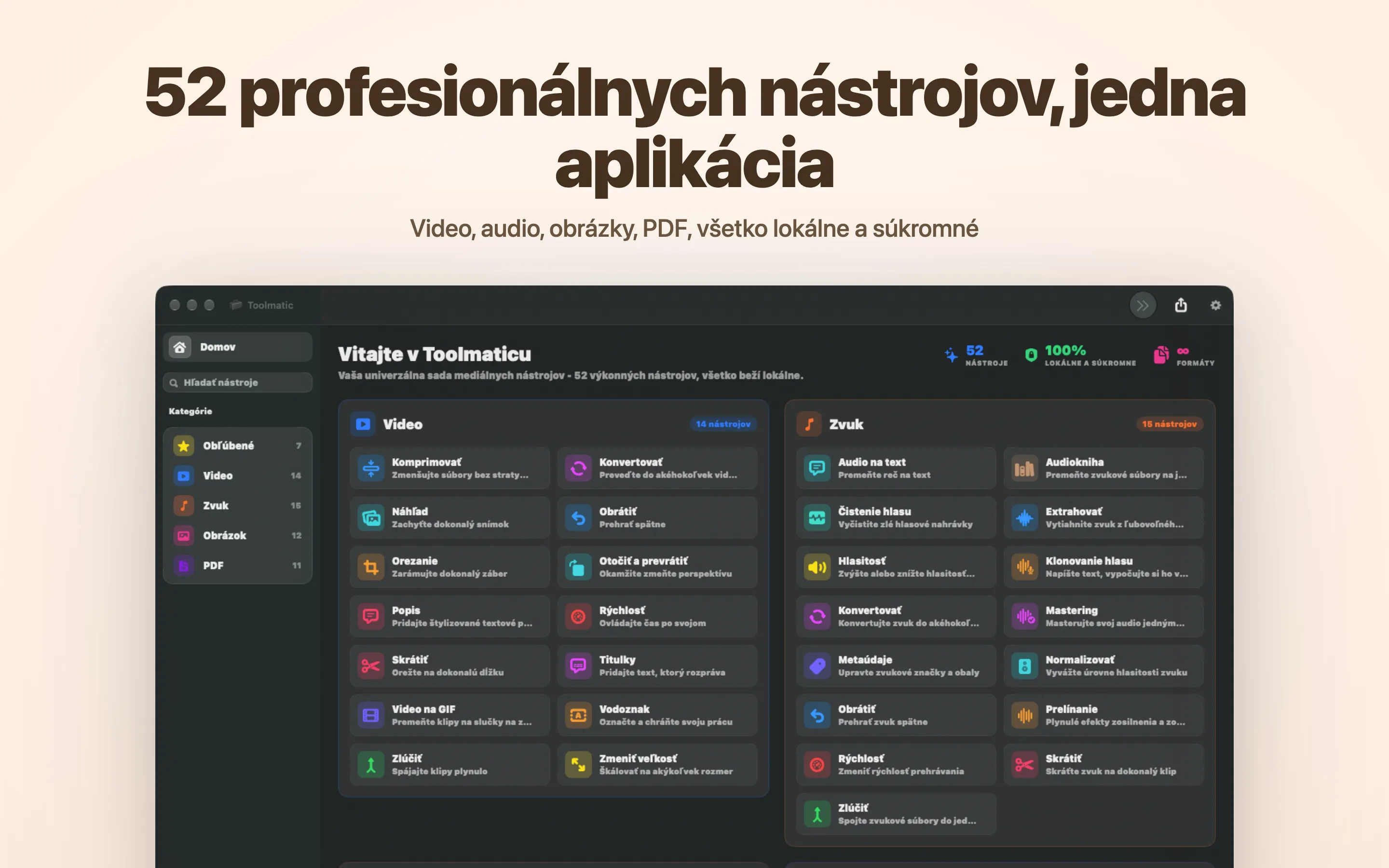
Task: Select the Normalizovať icon
Action: (x=1024, y=666)
